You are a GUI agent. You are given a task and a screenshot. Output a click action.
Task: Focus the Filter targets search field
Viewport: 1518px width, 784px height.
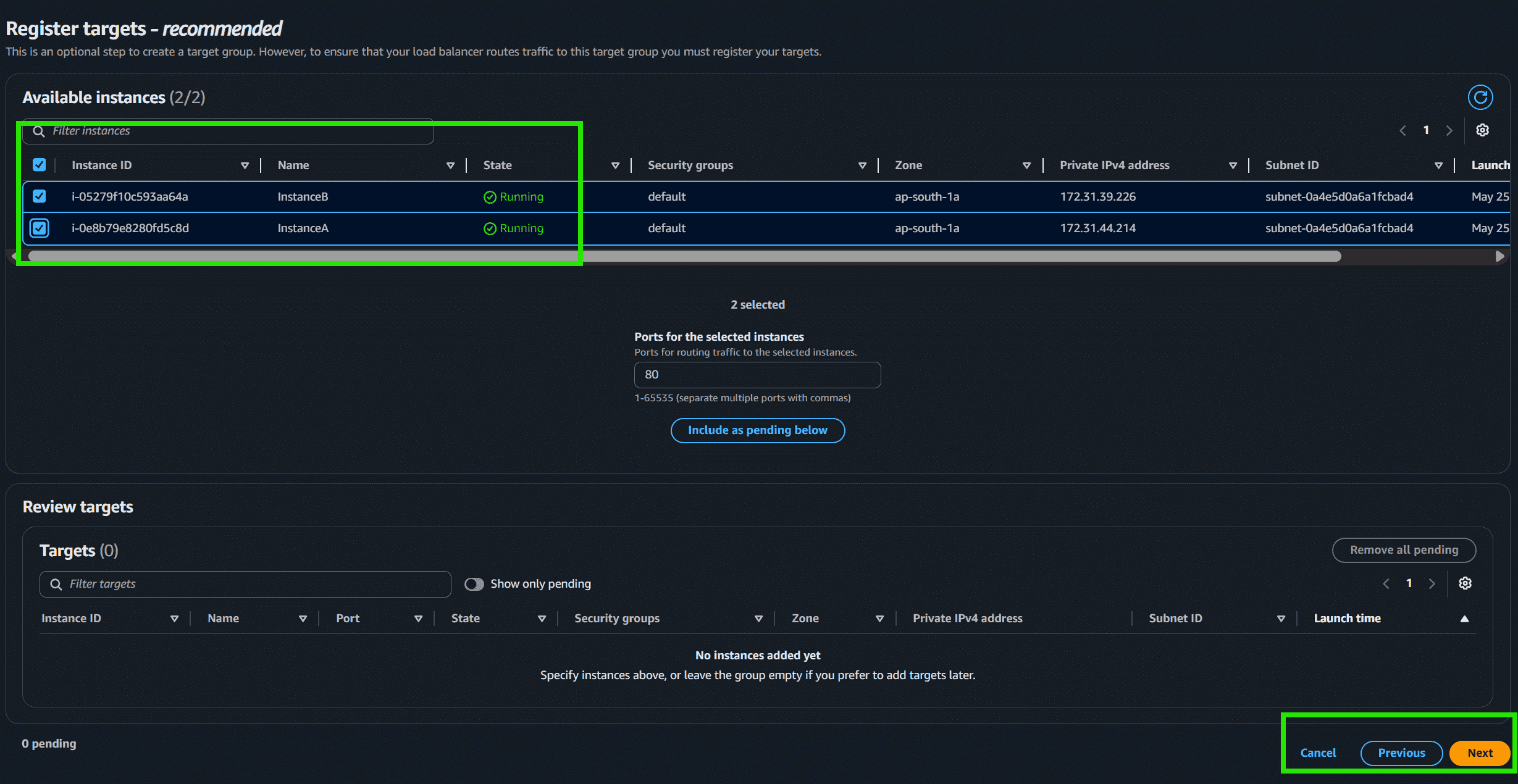click(x=245, y=584)
